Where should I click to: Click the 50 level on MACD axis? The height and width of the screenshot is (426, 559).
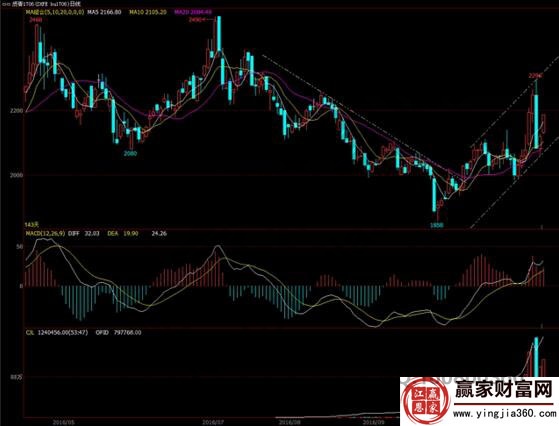(20, 246)
